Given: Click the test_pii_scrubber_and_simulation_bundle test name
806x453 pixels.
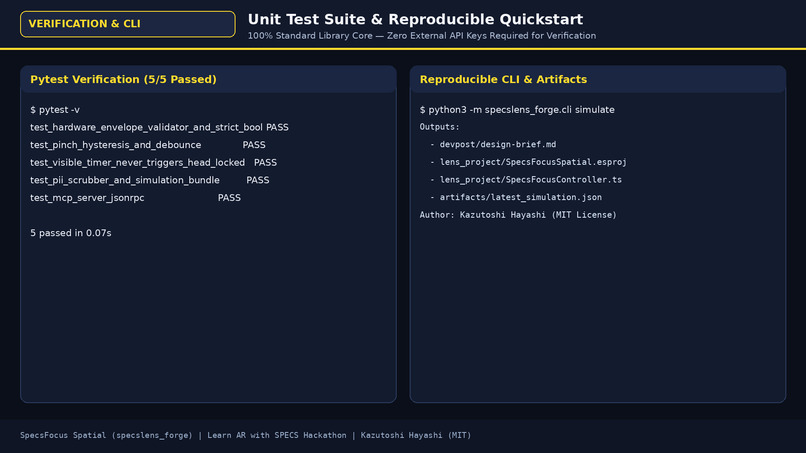Looking at the screenshot, I should pos(125,180).
